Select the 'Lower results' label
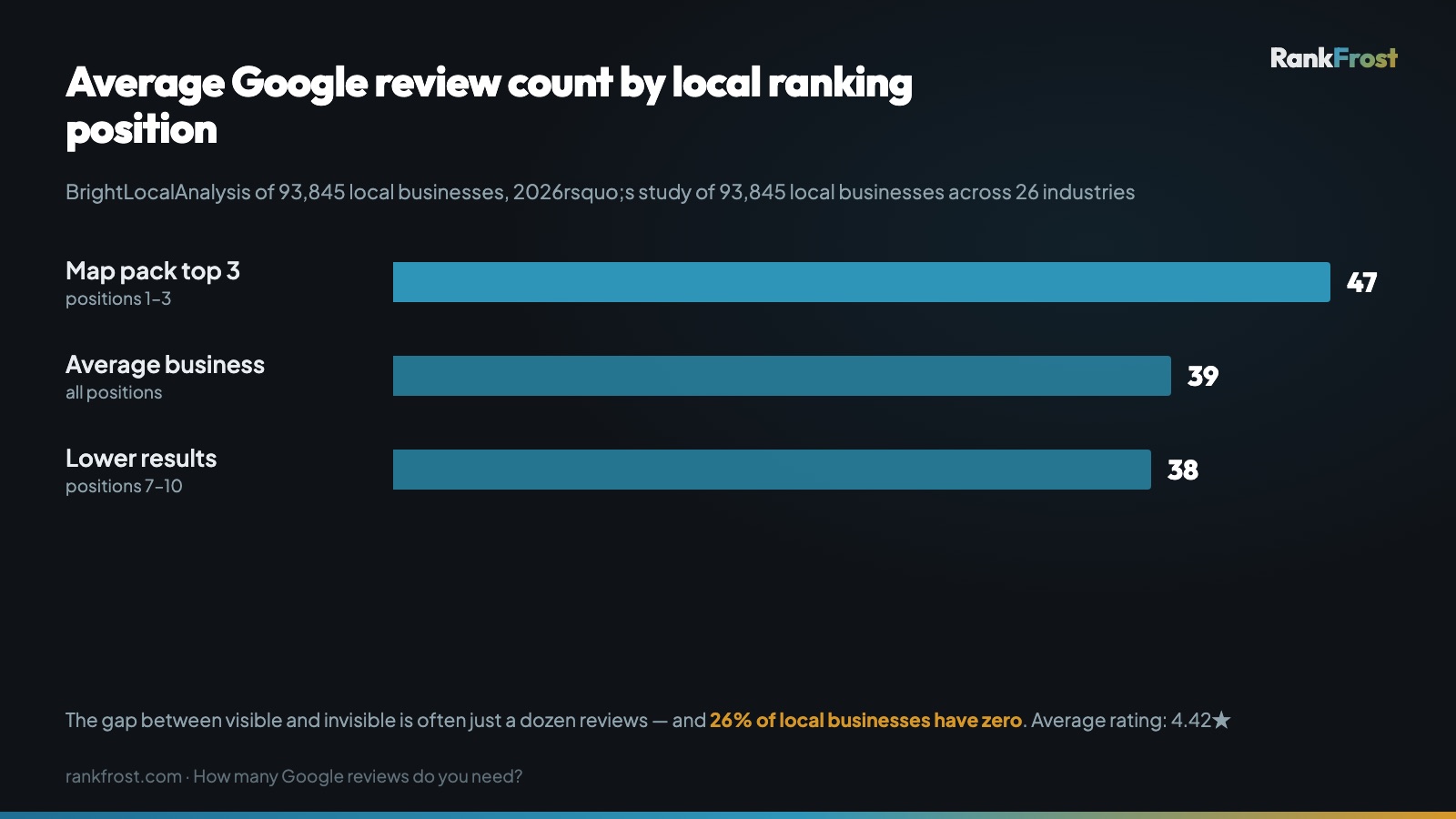 pos(141,459)
